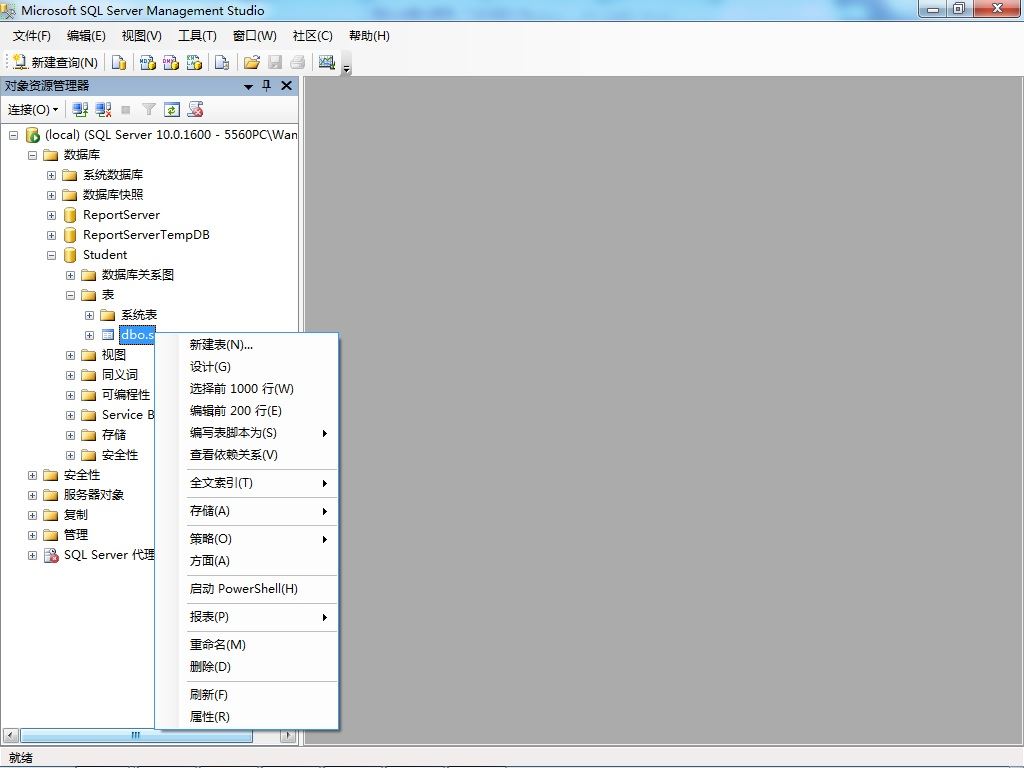Click the 新建查询(N) toolbar button
Image resolution: width=1024 pixels, height=768 pixels.
pyautogui.click(x=55, y=62)
